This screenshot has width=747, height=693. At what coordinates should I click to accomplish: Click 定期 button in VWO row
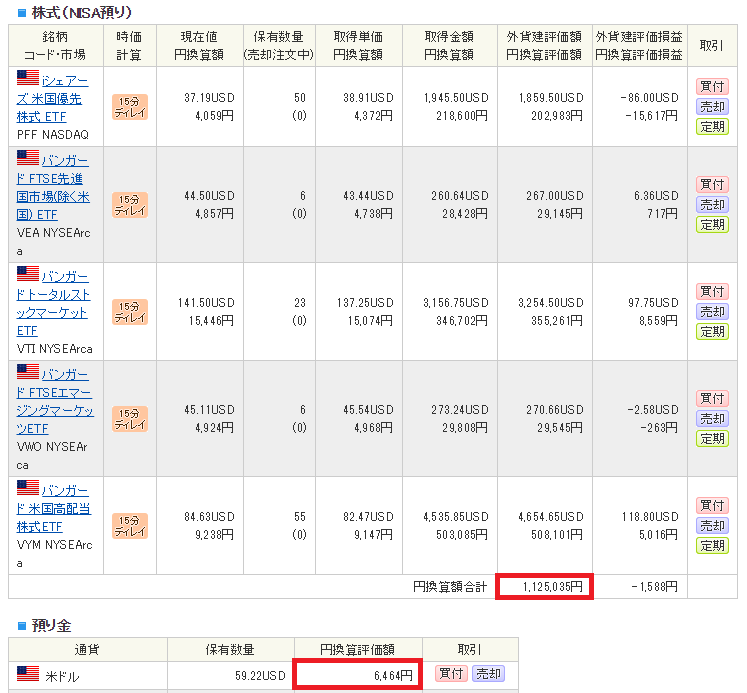(712, 438)
